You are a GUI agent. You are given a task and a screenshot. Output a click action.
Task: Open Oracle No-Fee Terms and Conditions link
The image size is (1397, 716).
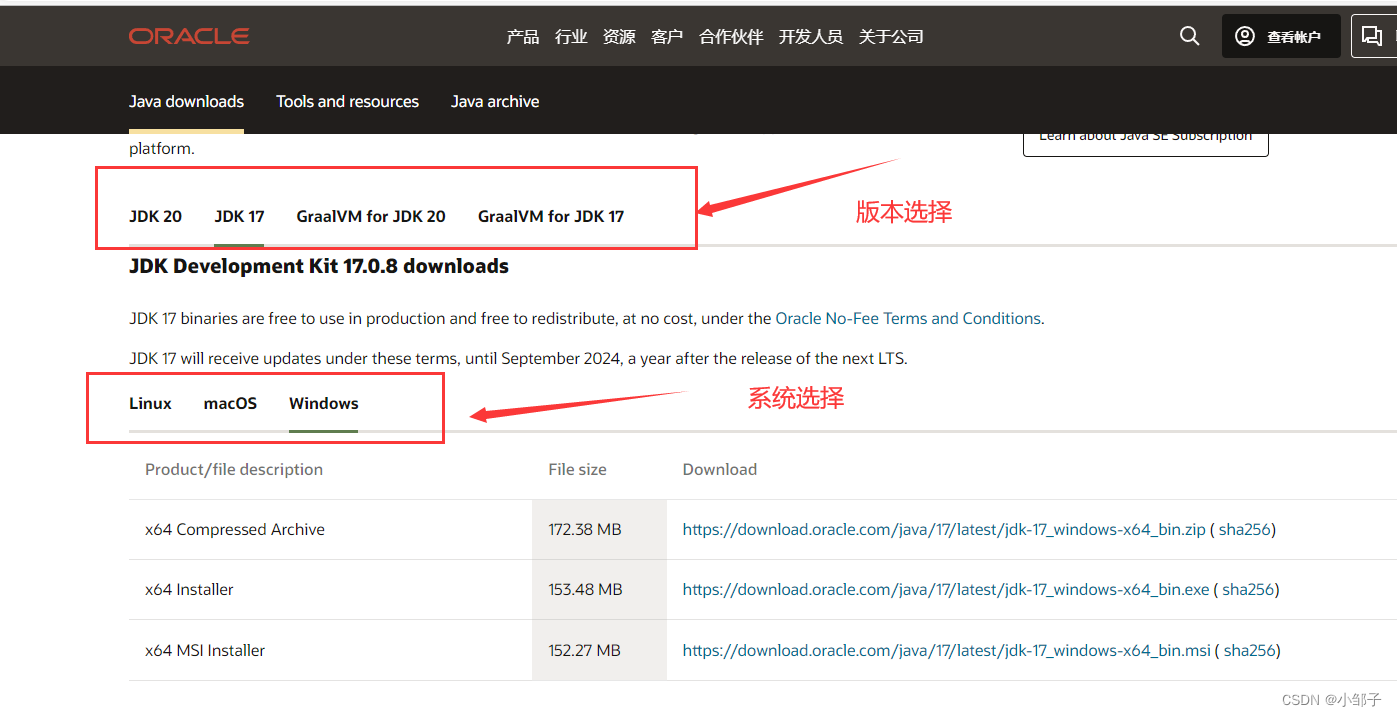pyautogui.click(x=908, y=318)
